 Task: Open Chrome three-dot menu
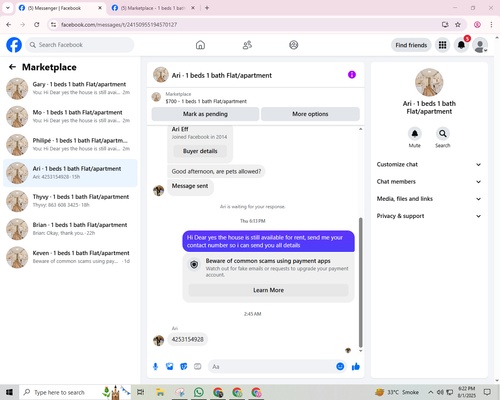(x=491, y=25)
